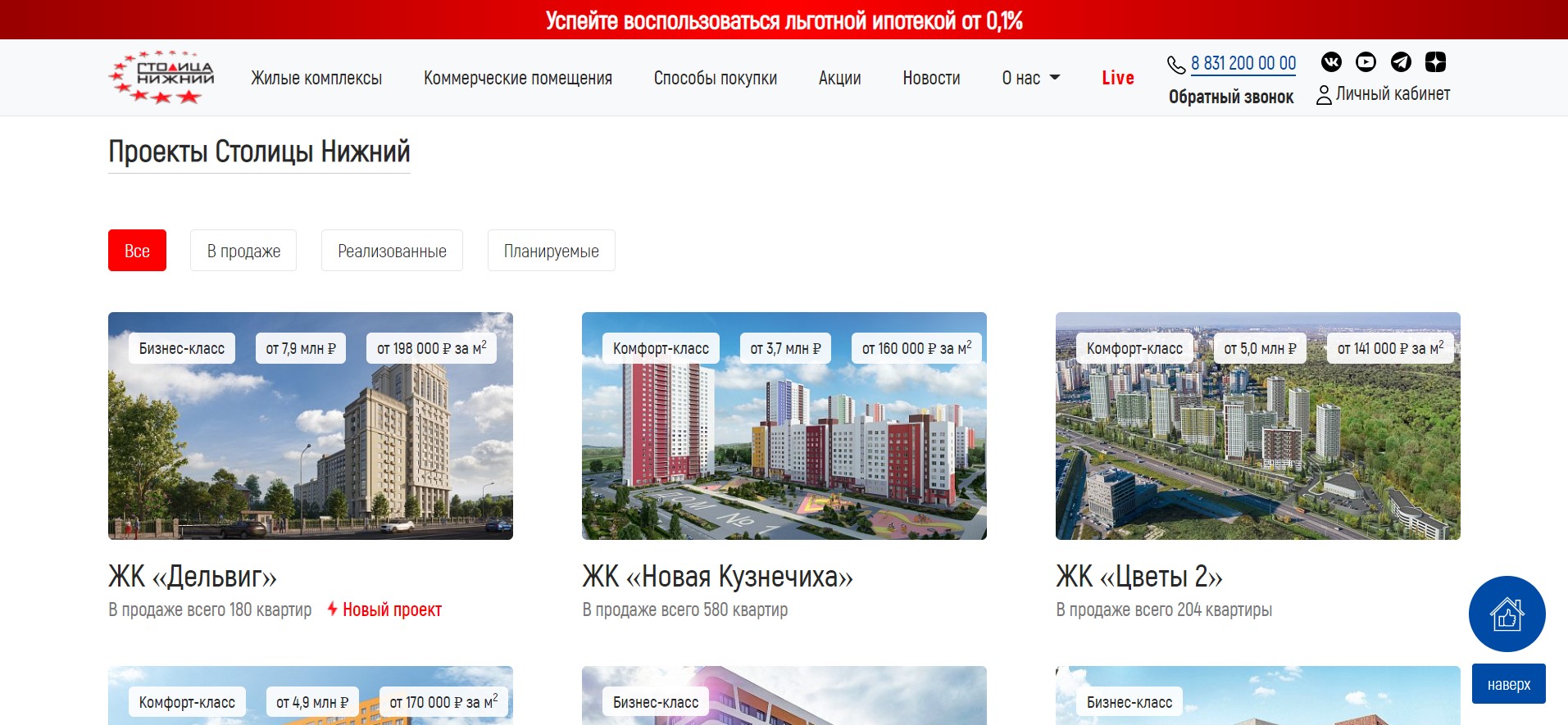This screenshot has width=1568, height=725.
Task: Click the phone handset icon
Action: [x=1176, y=65]
